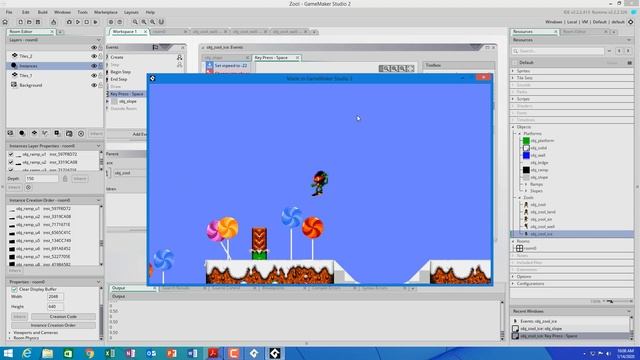Screen dimensions: 640x360
Task: Toggle visibility of Tiles_1 layer
Action: (94, 76)
